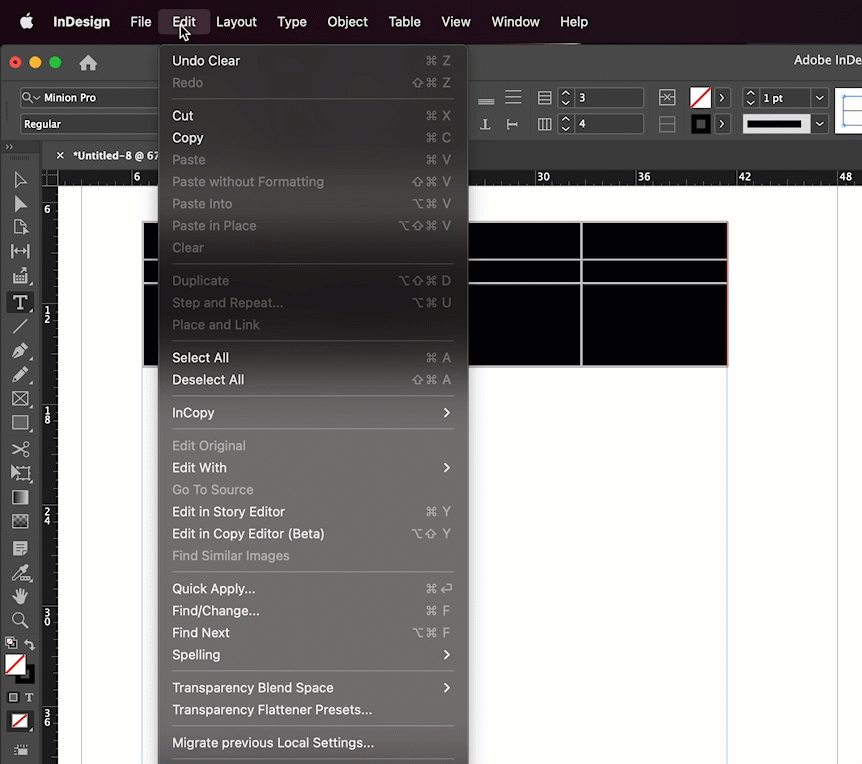The image size is (862, 764).
Task: Click the stroke swatch in control bar
Action: pyautogui.click(x=700, y=124)
